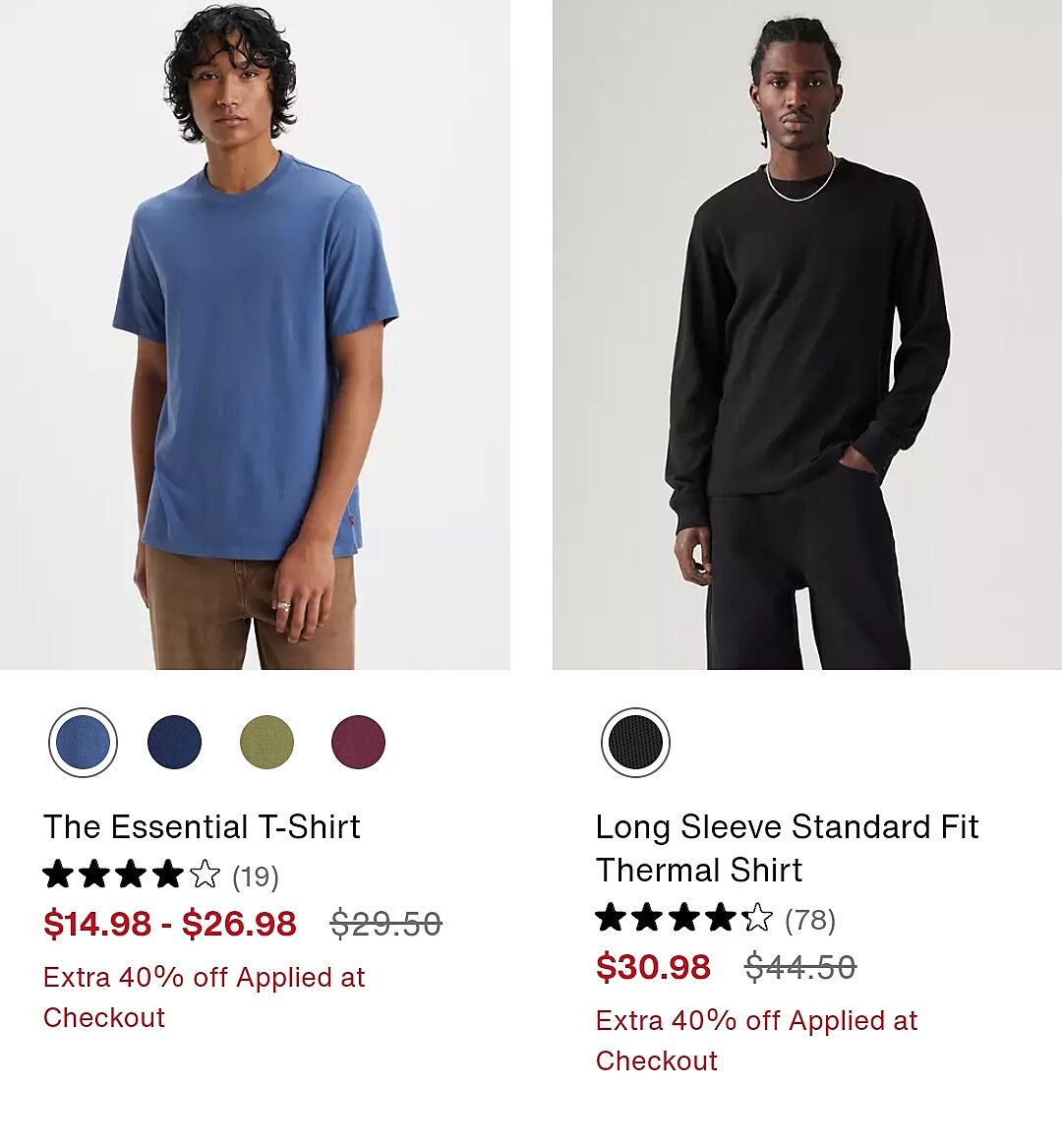The height and width of the screenshot is (1148, 1062).
Task: Click the empty fifth star of T-Shirt rating
Action: click(x=205, y=875)
